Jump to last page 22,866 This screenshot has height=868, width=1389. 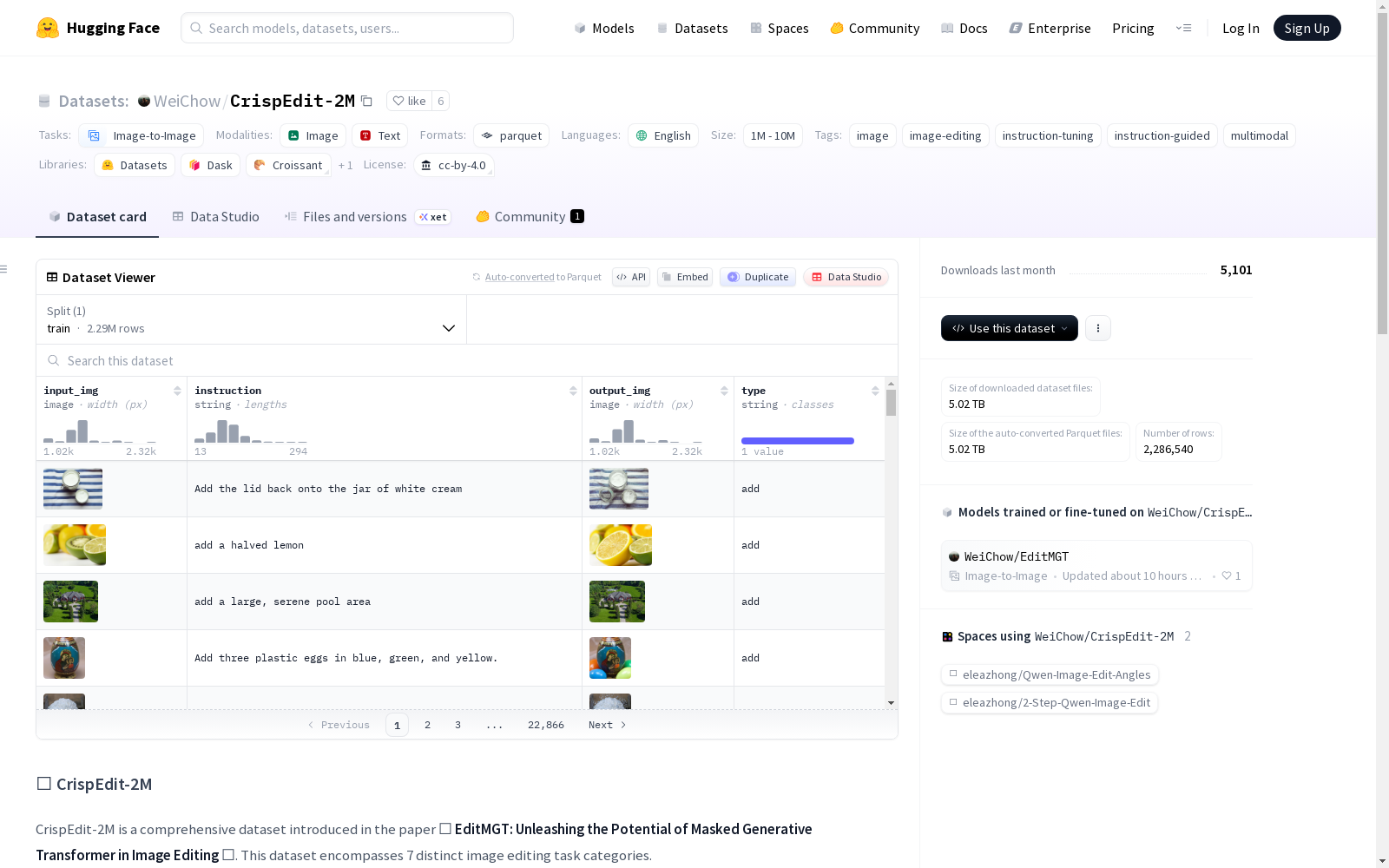pos(546,725)
